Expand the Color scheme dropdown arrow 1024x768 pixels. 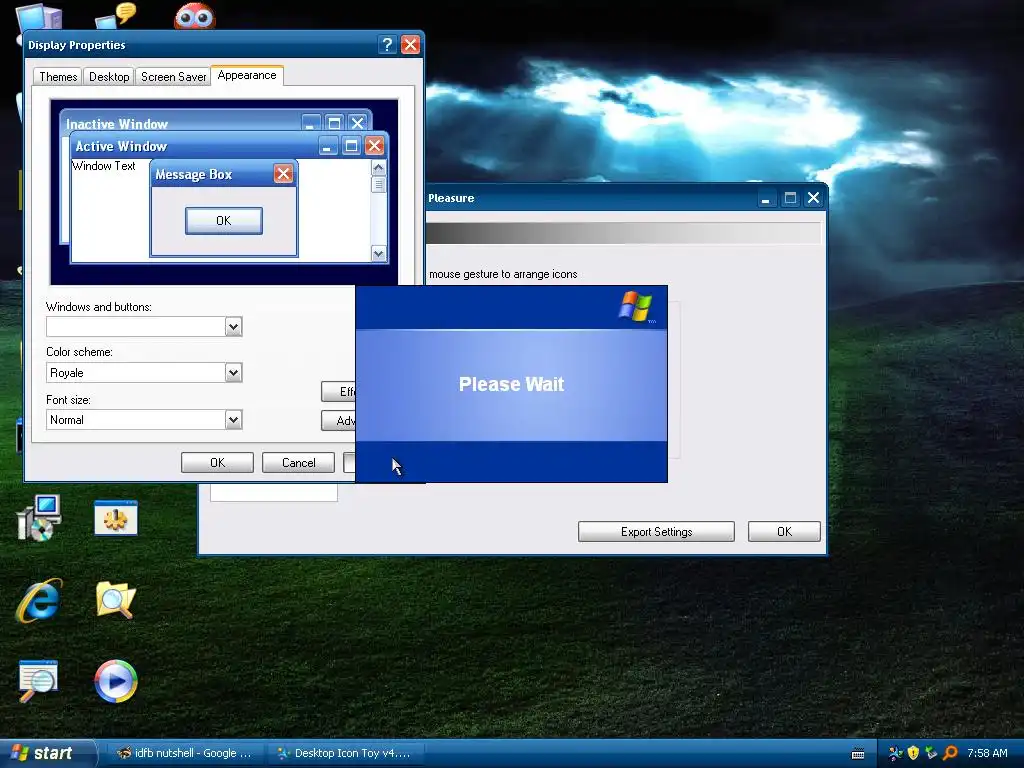coord(233,373)
